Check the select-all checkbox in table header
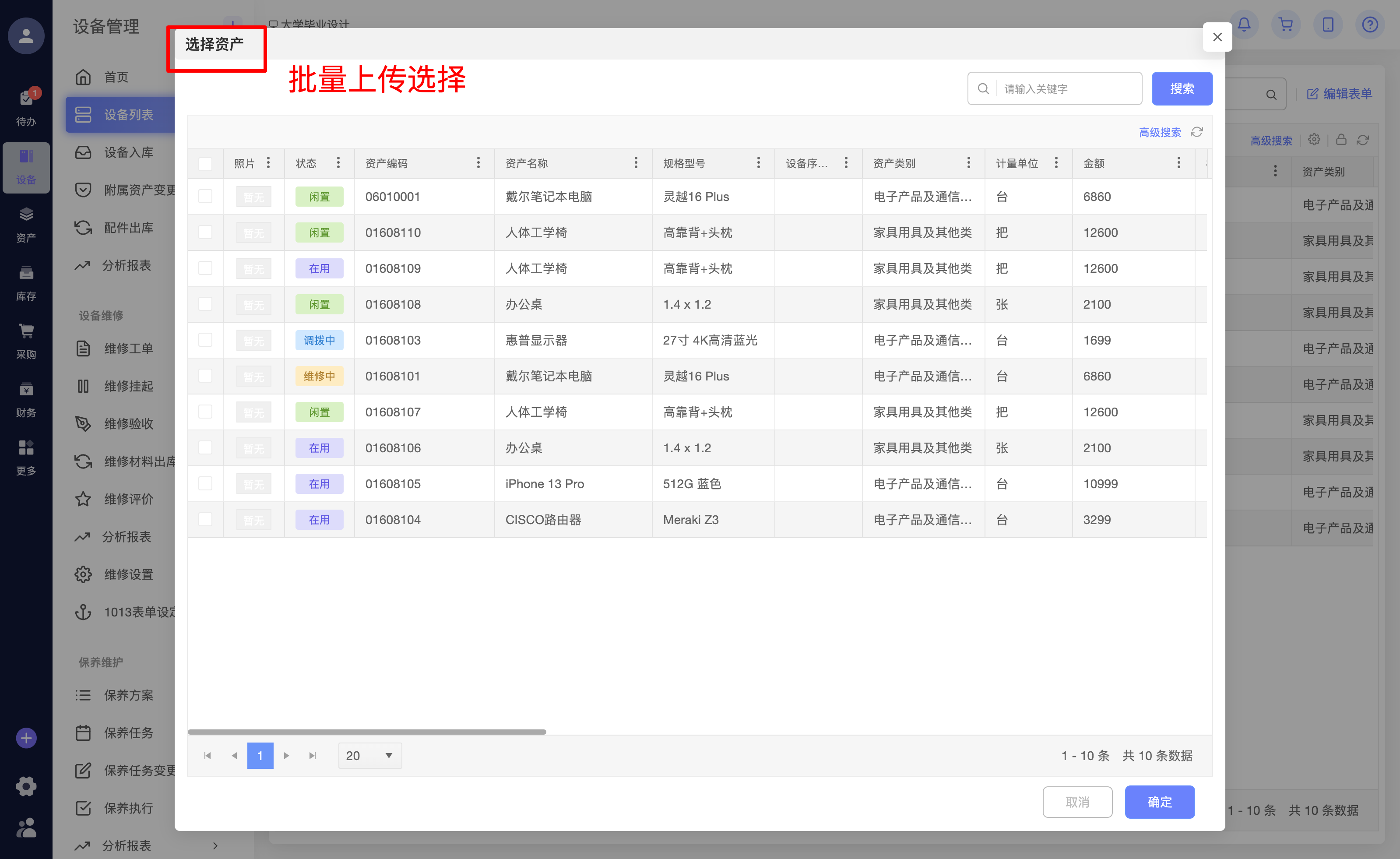Screen dimensions: 1400x859 [x=205, y=164]
